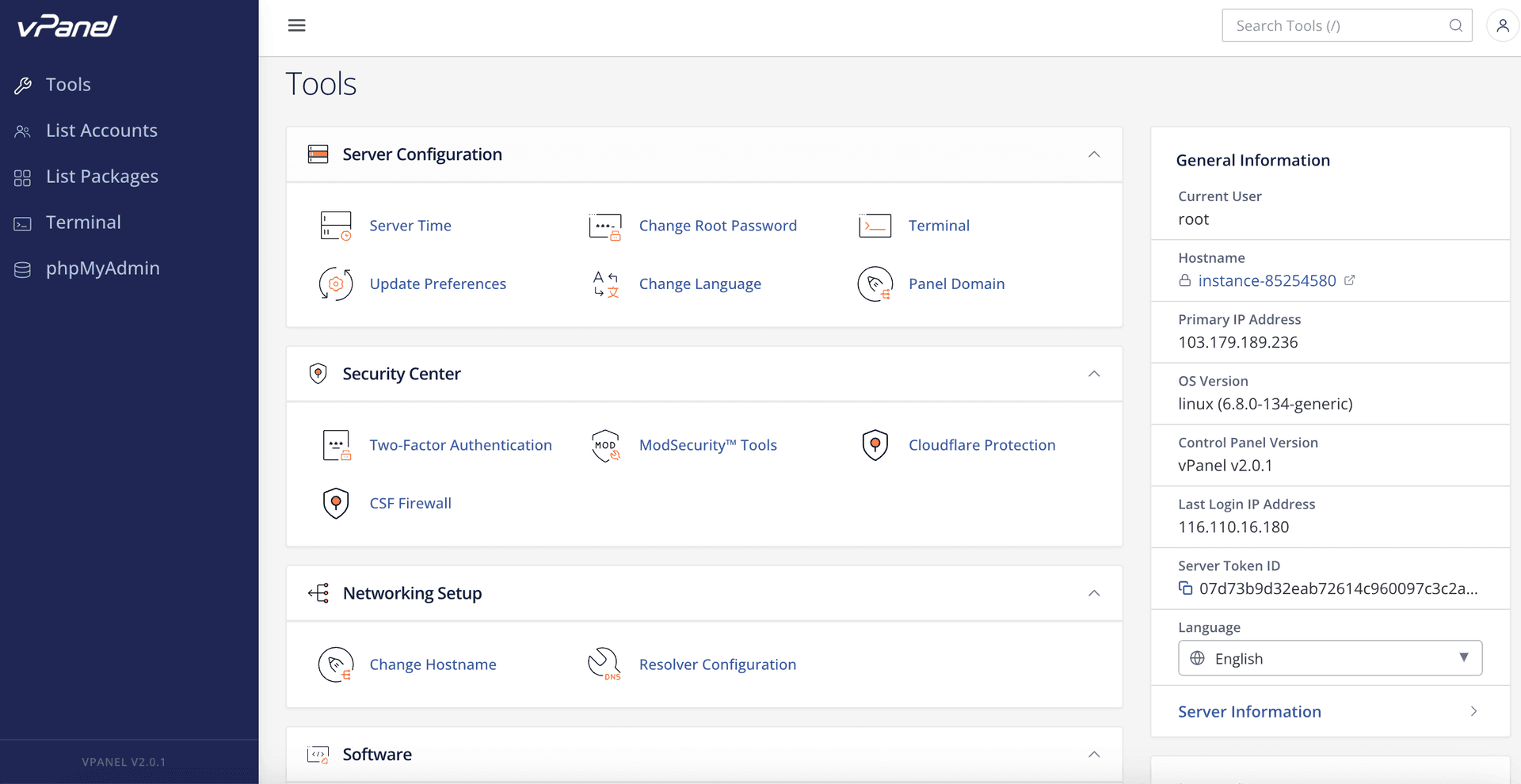Image resolution: width=1521 pixels, height=784 pixels.
Task: Click the CSF Firewall shield icon
Action: pos(336,503)
